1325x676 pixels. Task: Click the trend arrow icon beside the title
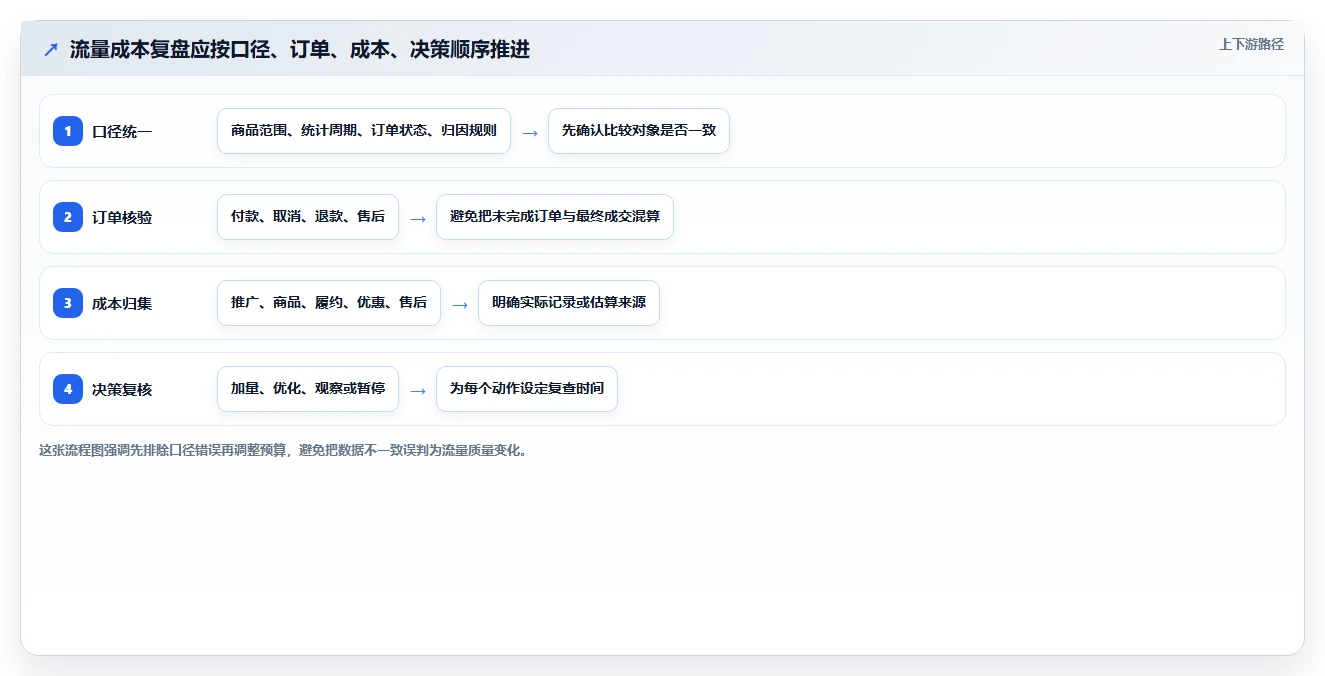(51, 49)
